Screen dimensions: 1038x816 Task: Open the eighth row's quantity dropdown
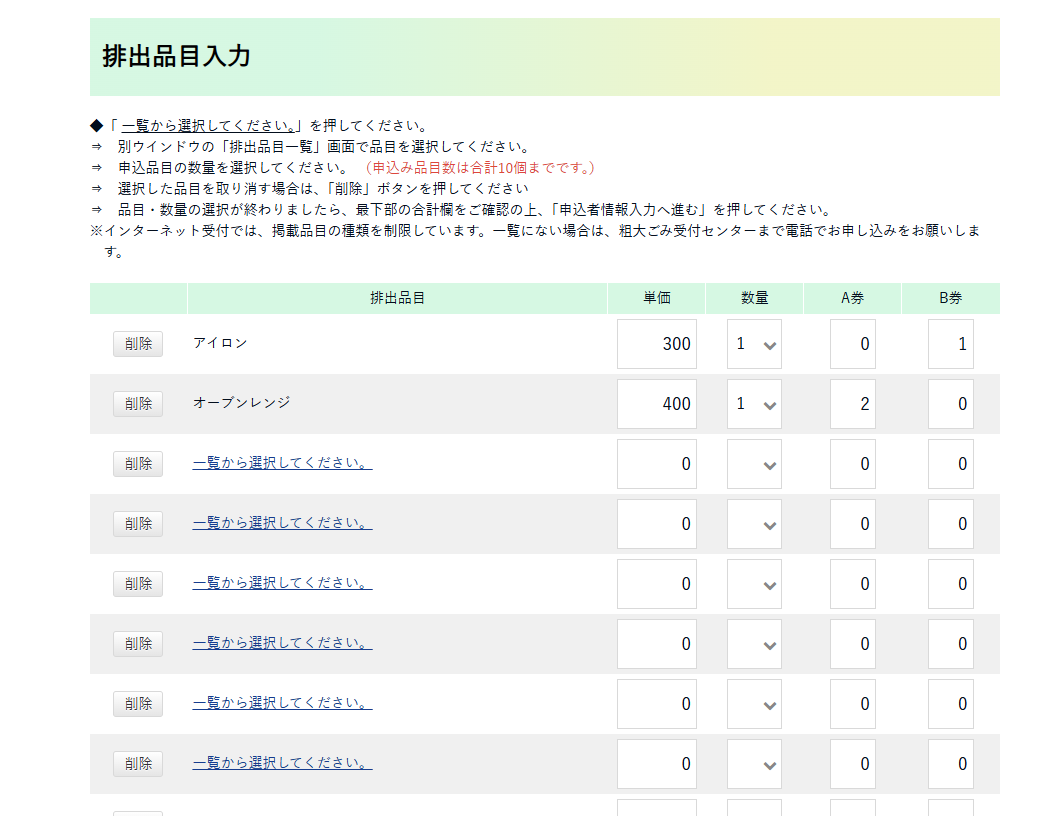[x=754, y=764]
